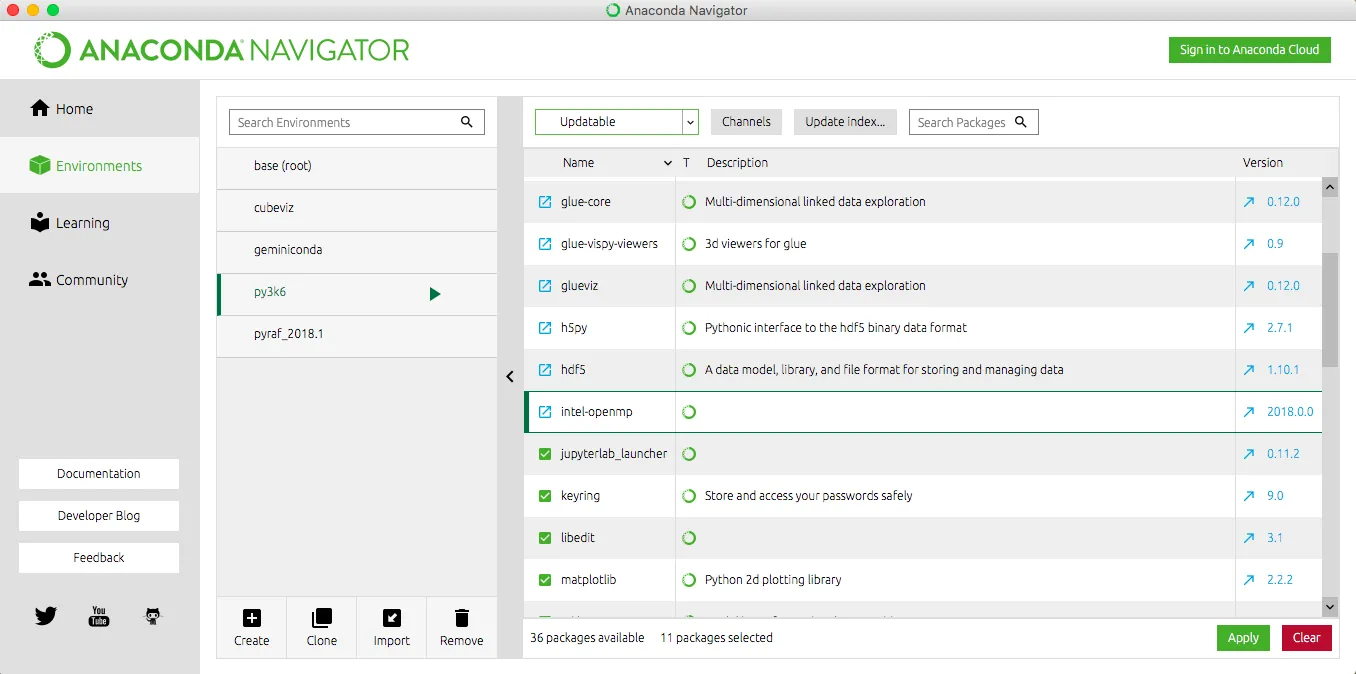1356x674 pixels.
Task: Click the magnifier icon in Search Packages
Action: point(1021,122)
